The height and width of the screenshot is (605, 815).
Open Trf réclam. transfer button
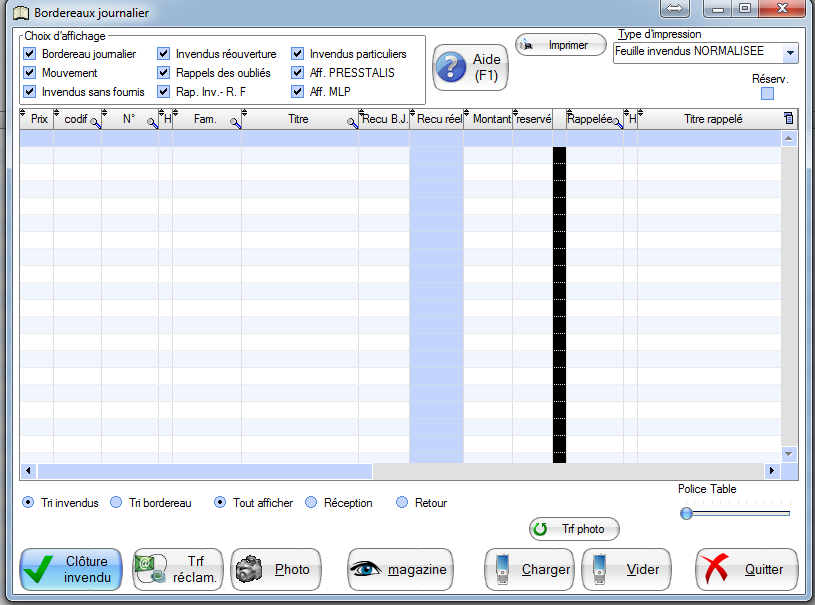[178, 569]
